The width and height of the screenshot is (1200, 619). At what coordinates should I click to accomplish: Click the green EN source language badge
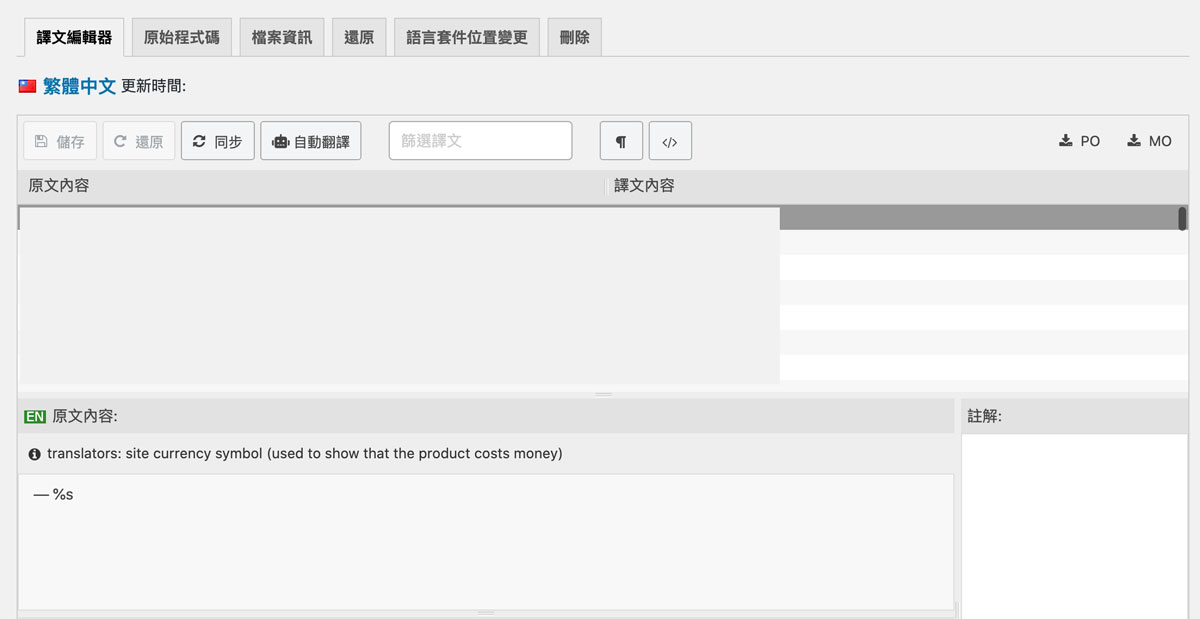[35, 416]
